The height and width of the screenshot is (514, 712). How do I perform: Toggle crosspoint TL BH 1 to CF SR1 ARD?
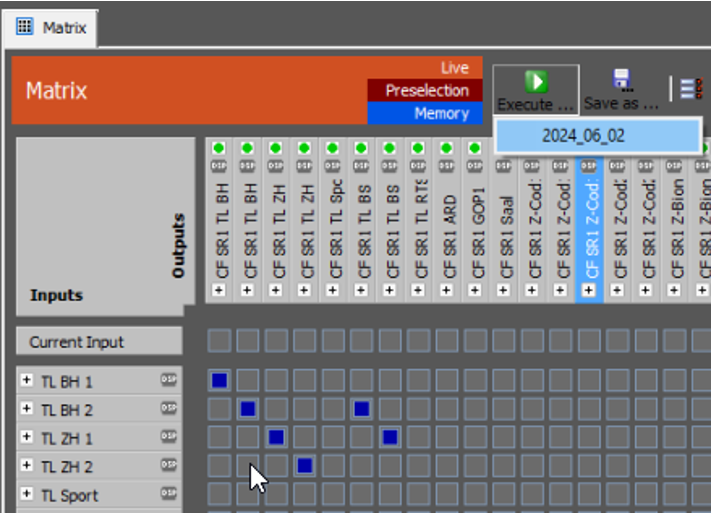(447, 380)
